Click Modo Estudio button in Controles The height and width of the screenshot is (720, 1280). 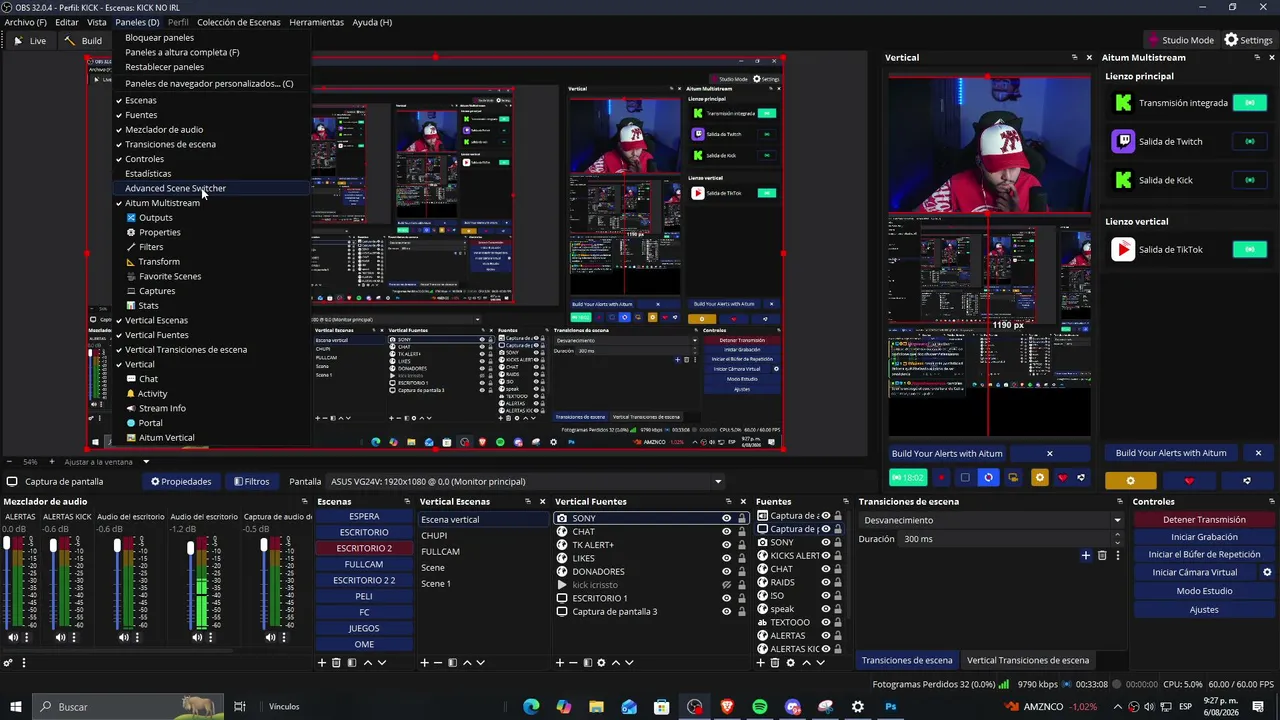click(1204, 591)
